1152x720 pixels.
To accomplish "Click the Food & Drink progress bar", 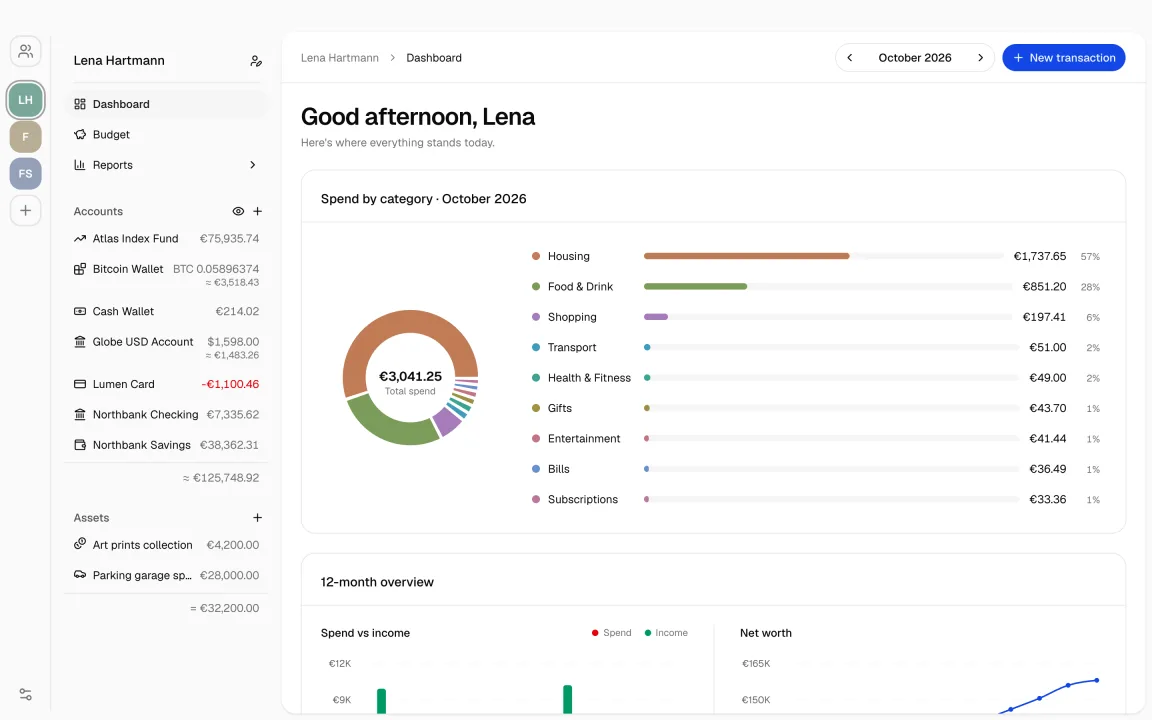I will pos(828,287).
